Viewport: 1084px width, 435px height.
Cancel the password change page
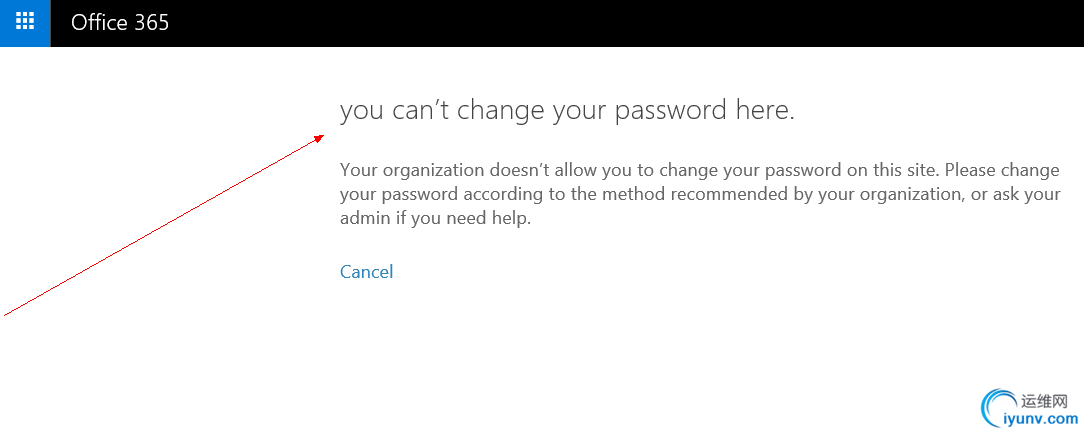coord(366,272)
